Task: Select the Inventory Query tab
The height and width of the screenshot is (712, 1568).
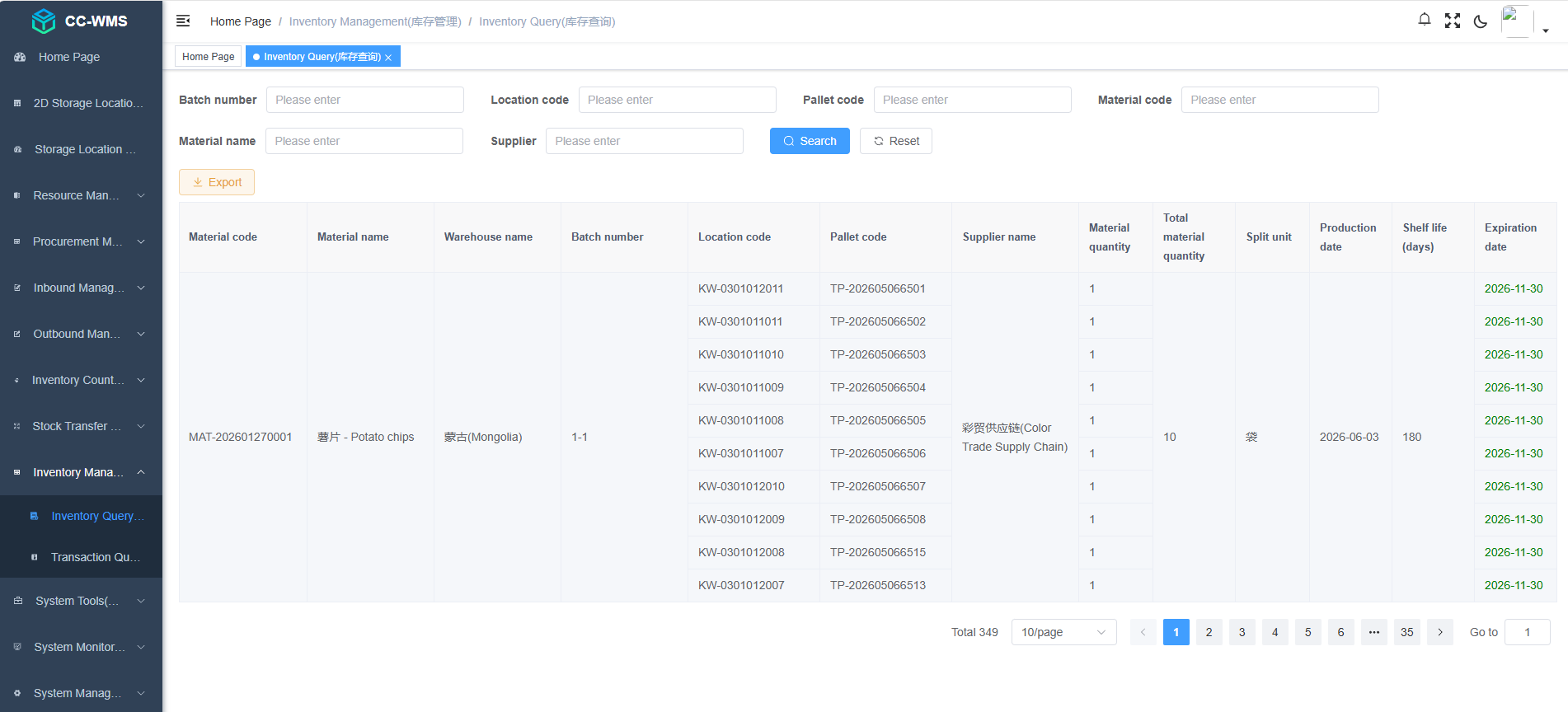Action: 322,56
